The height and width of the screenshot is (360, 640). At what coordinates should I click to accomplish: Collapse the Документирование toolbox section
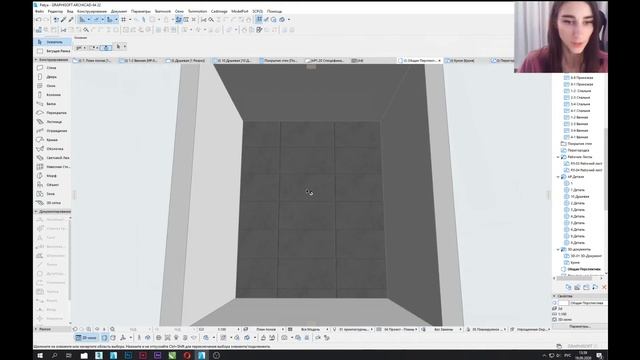coord(36,211)
